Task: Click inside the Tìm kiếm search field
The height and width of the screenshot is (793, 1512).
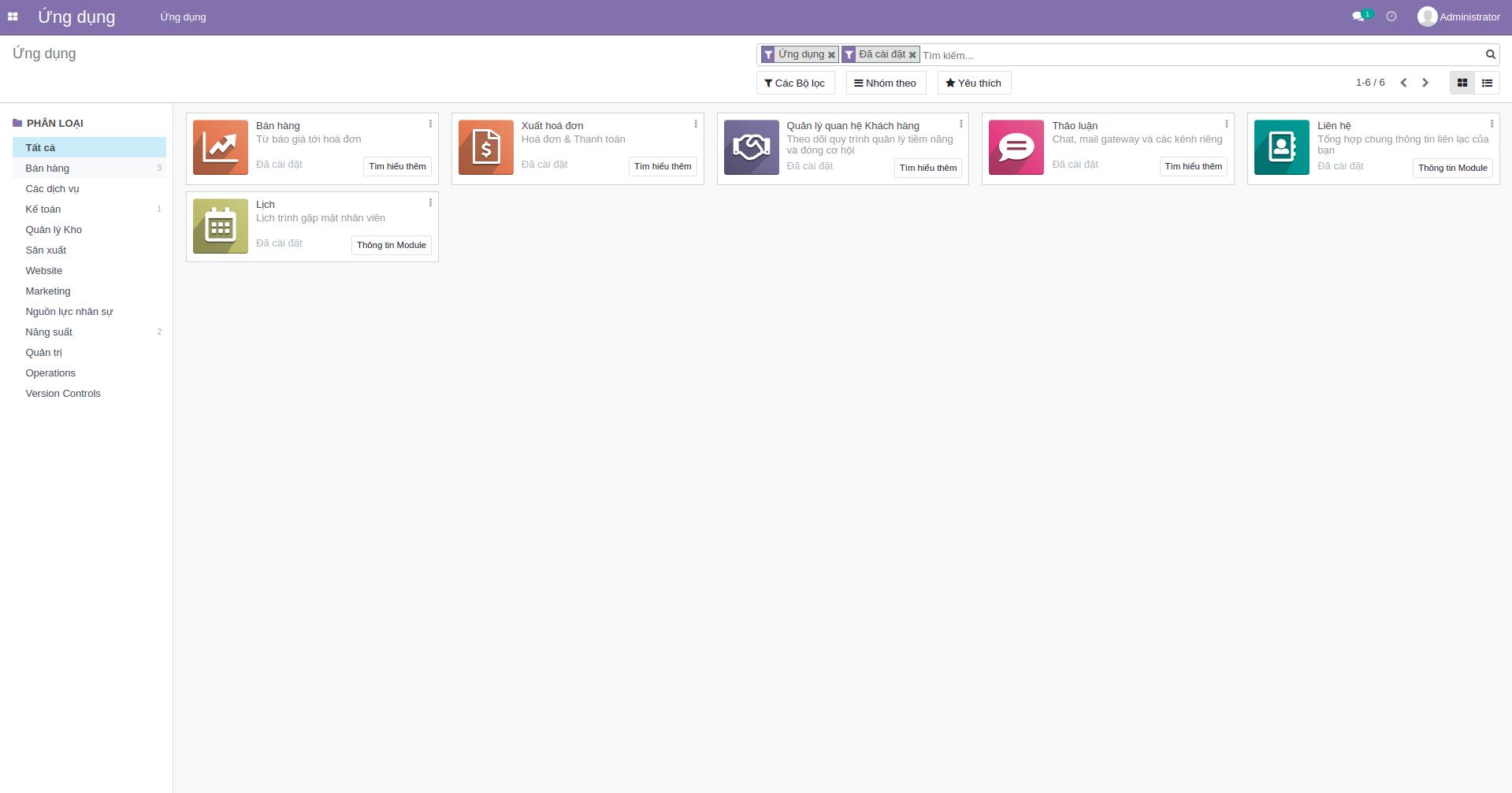Action: tap(1103, 55)
